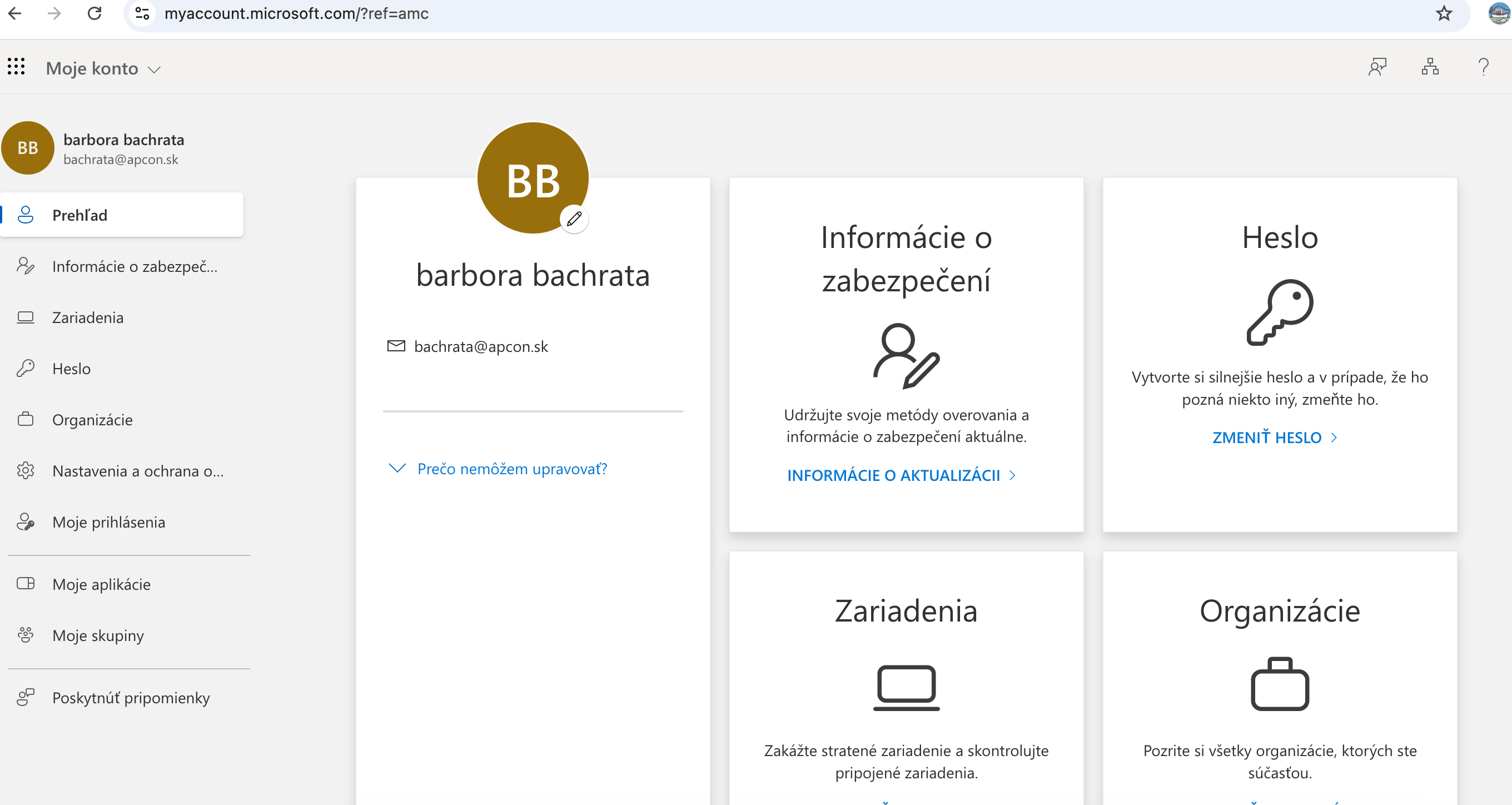Open the organization chart icon in header
The width and height of the screenshot is (1512, 805).
tap(1430, 67)
